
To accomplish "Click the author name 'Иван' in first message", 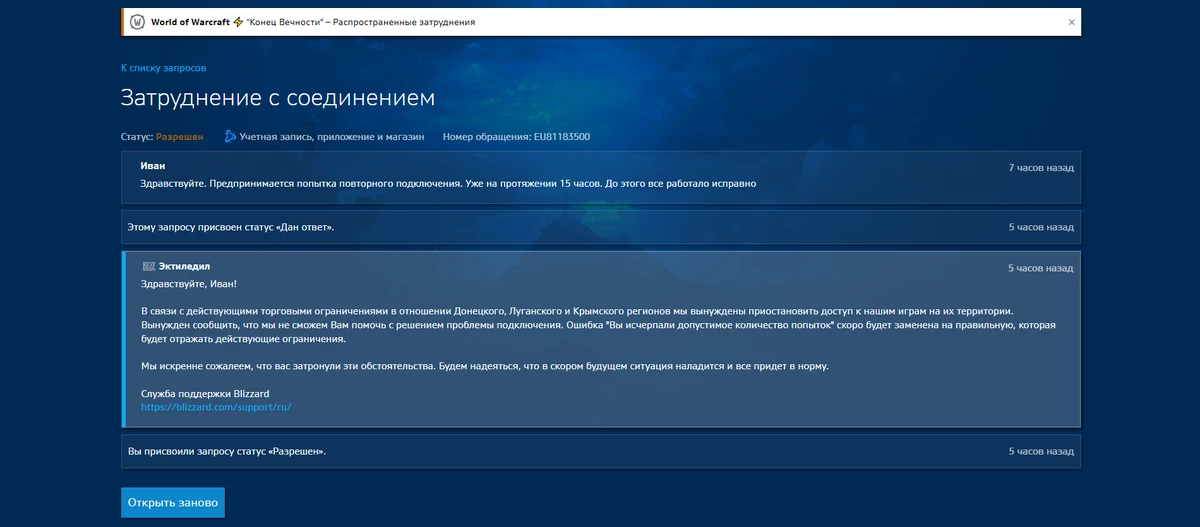I will tap(153, 166).
